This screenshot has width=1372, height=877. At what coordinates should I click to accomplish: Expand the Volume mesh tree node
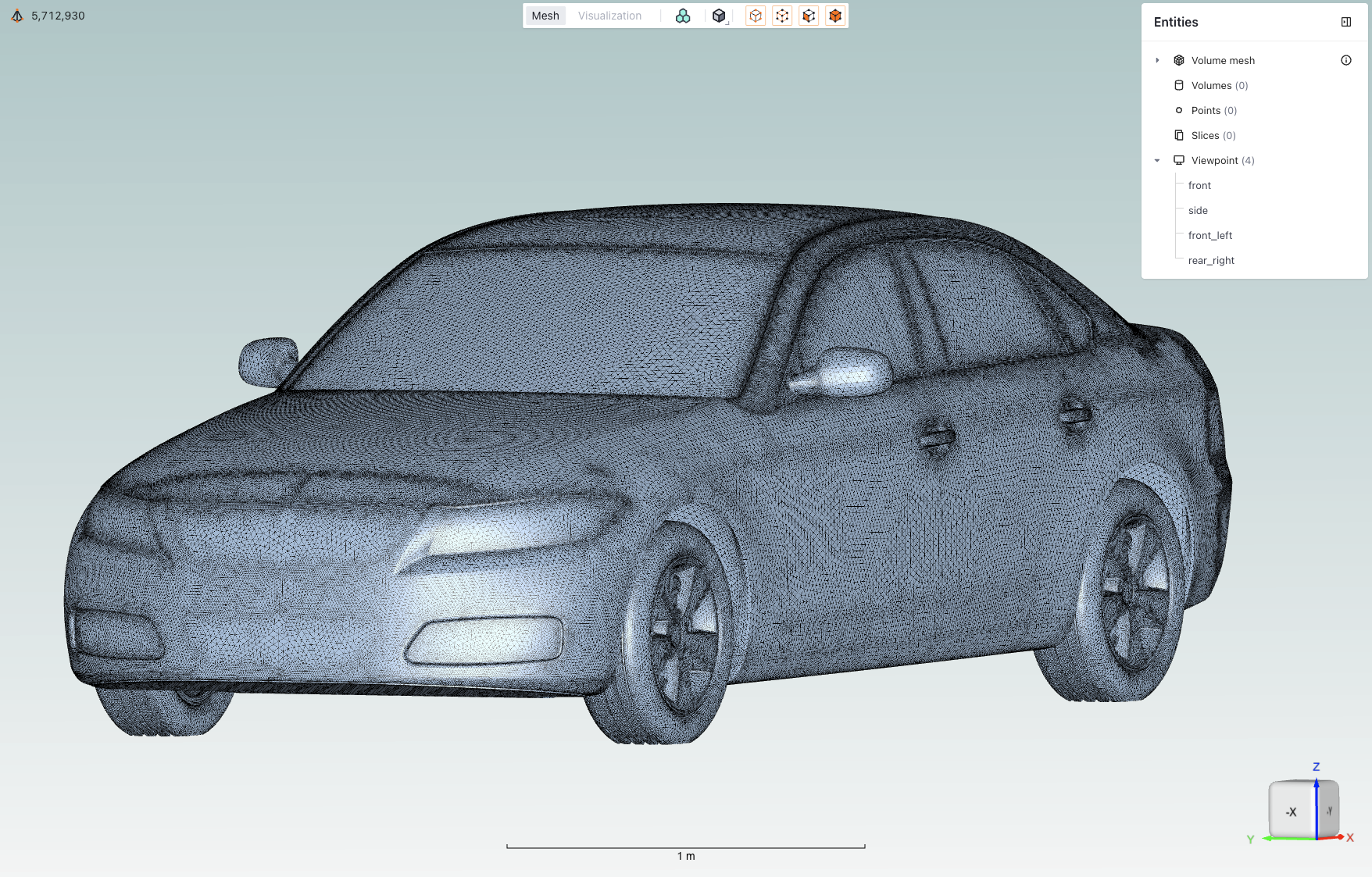[x=1158, y=60]
